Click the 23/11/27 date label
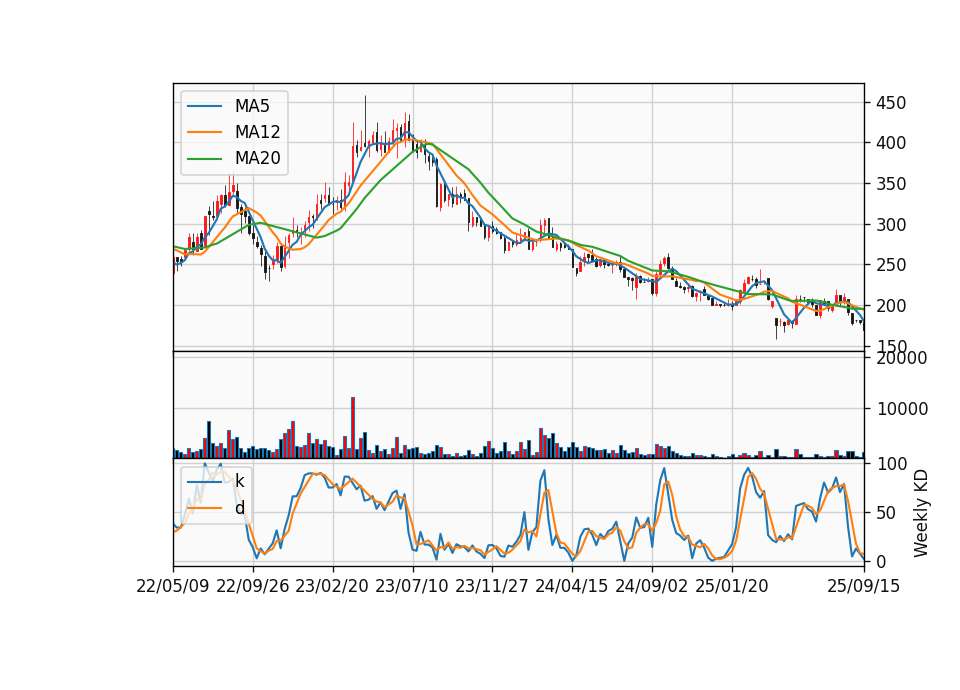The image size is (960, 690). [x=492, y=586]
